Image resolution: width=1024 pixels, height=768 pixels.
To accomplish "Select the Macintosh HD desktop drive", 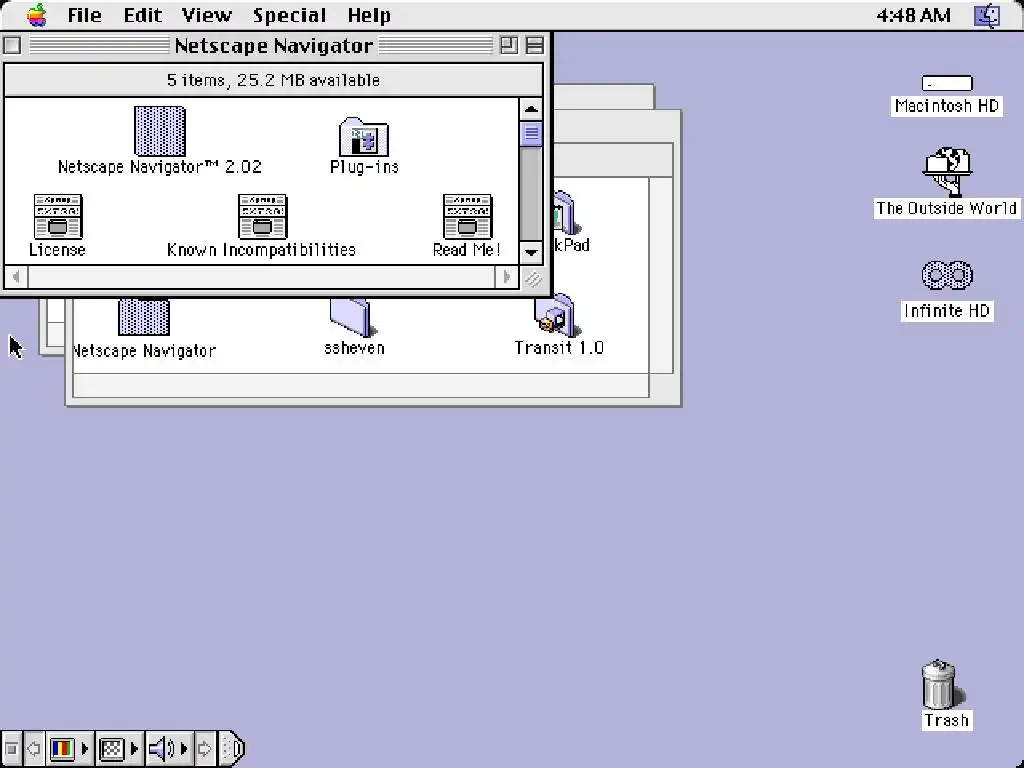I will tap(947, 83).
